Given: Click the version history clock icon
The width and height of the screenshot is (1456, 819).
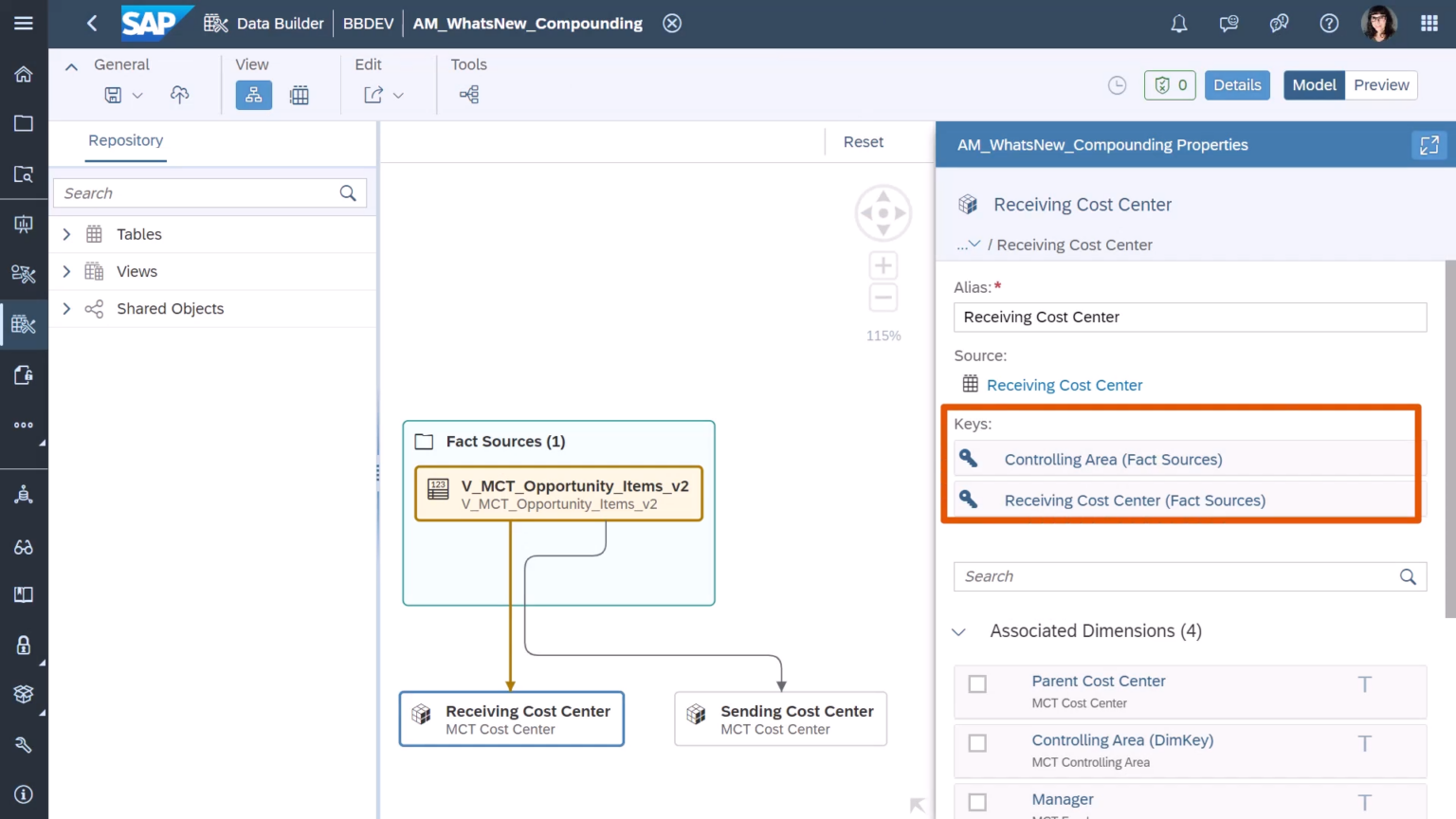Looking at the screenshot, I should coord(1117,84).
